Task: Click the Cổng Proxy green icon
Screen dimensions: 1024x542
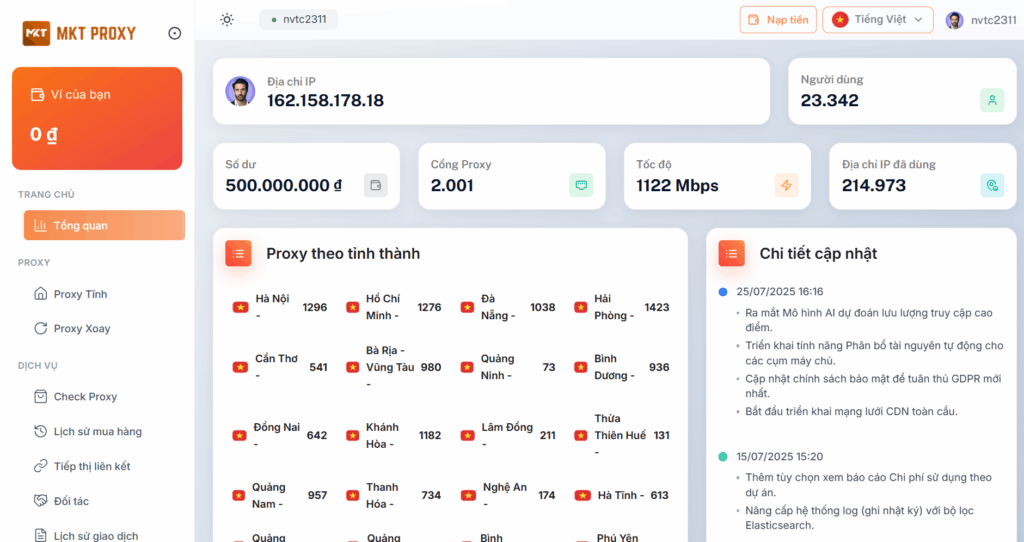Action: [581, 185]
